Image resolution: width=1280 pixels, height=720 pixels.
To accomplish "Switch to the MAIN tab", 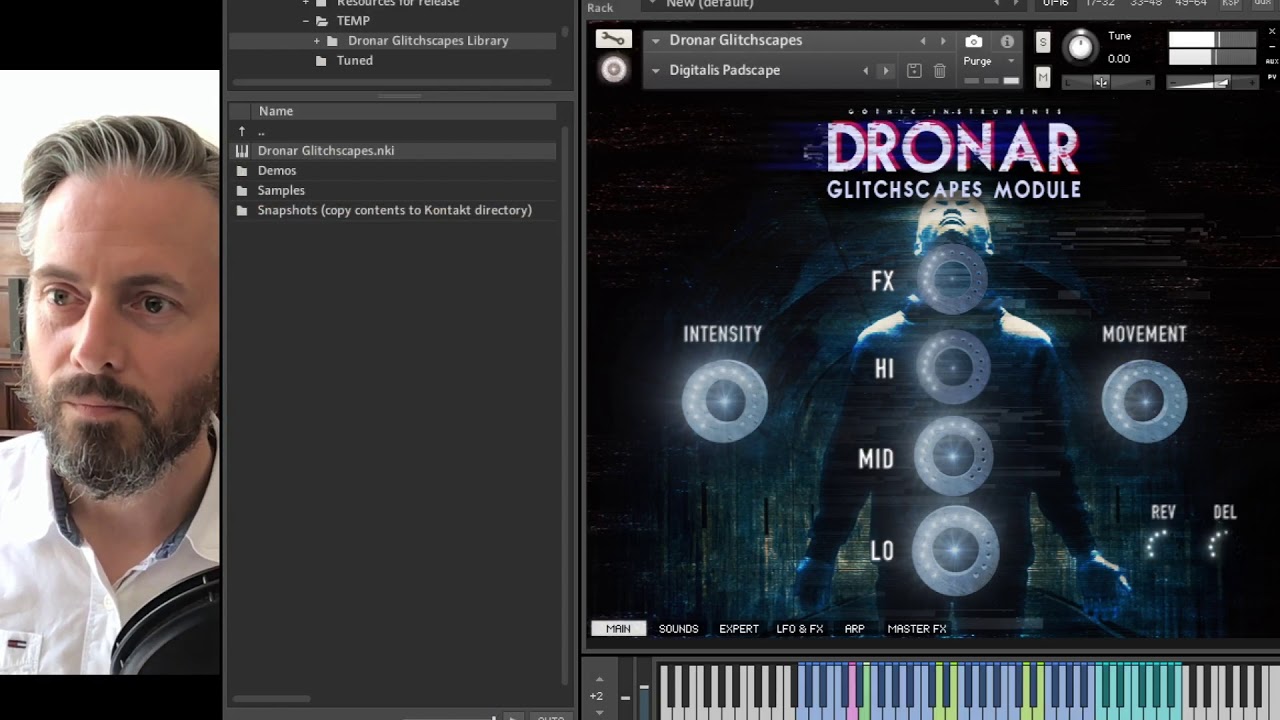I will click(618, 629).
